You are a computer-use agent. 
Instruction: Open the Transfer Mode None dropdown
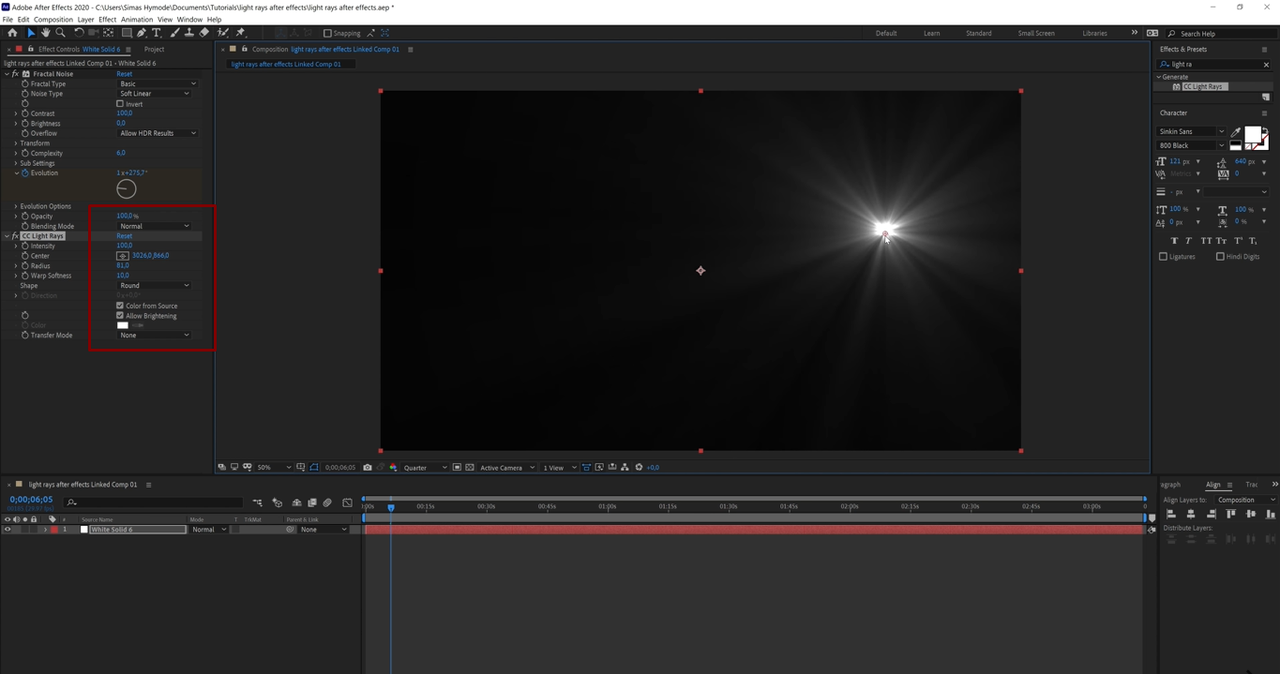click(153, 335)
